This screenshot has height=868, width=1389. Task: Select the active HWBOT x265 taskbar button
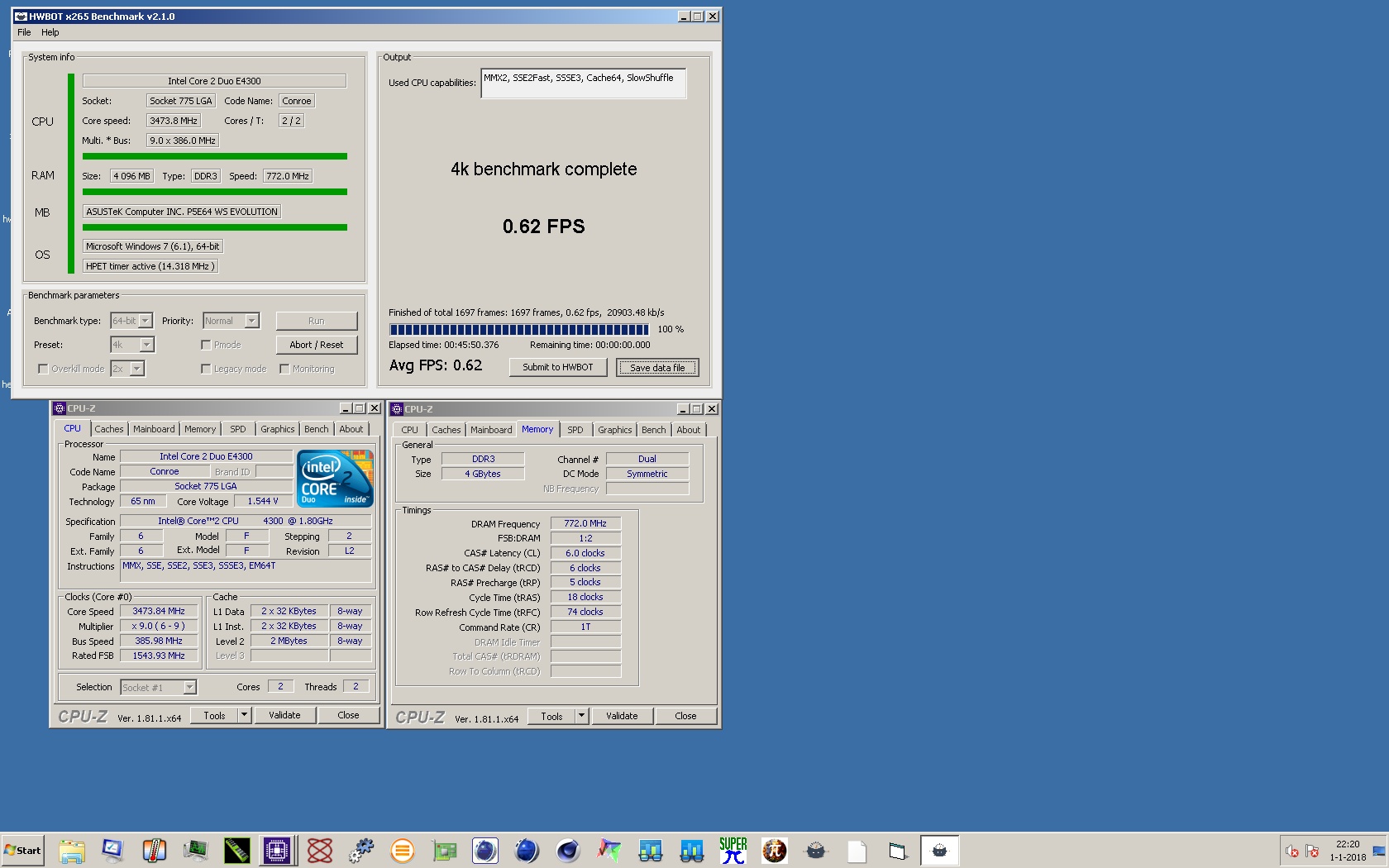[x=940, y=851]
